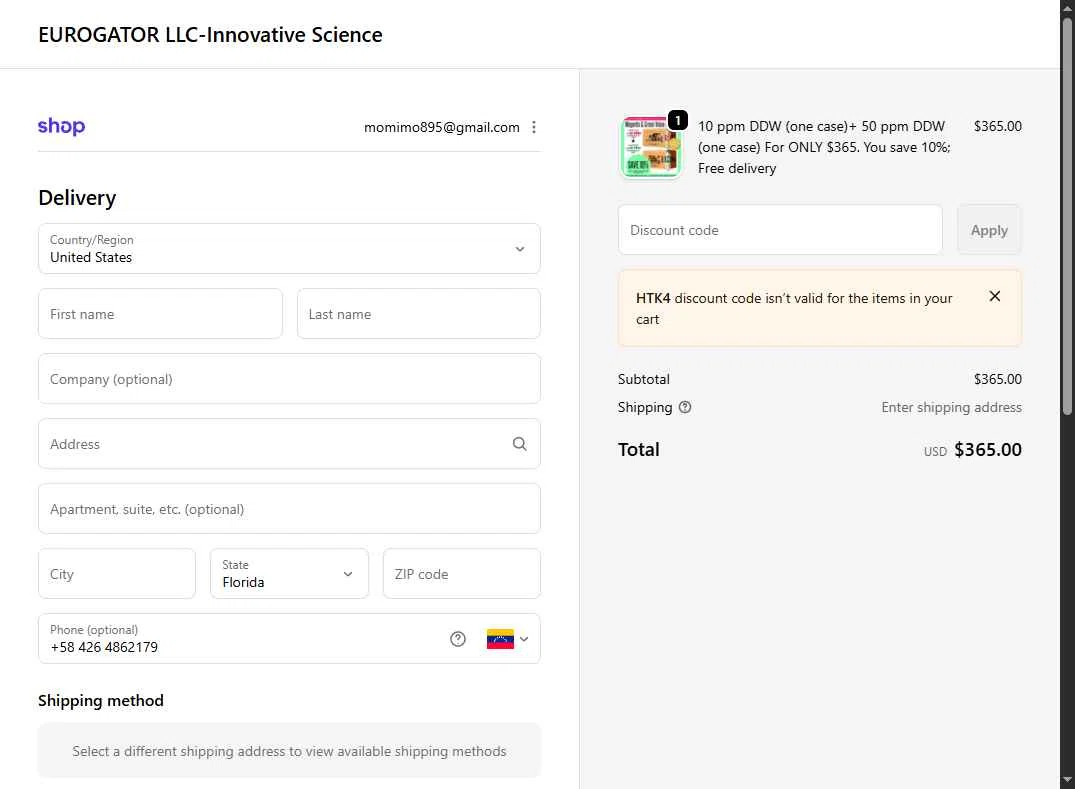The width and height of the screenshot is (1075, 789).
Task: Click the Delivery heading
Action: 77,197
